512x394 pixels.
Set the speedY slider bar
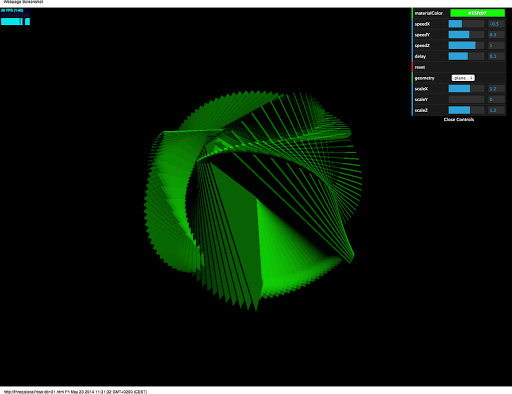pyautogui.click(x=466, y=35)
